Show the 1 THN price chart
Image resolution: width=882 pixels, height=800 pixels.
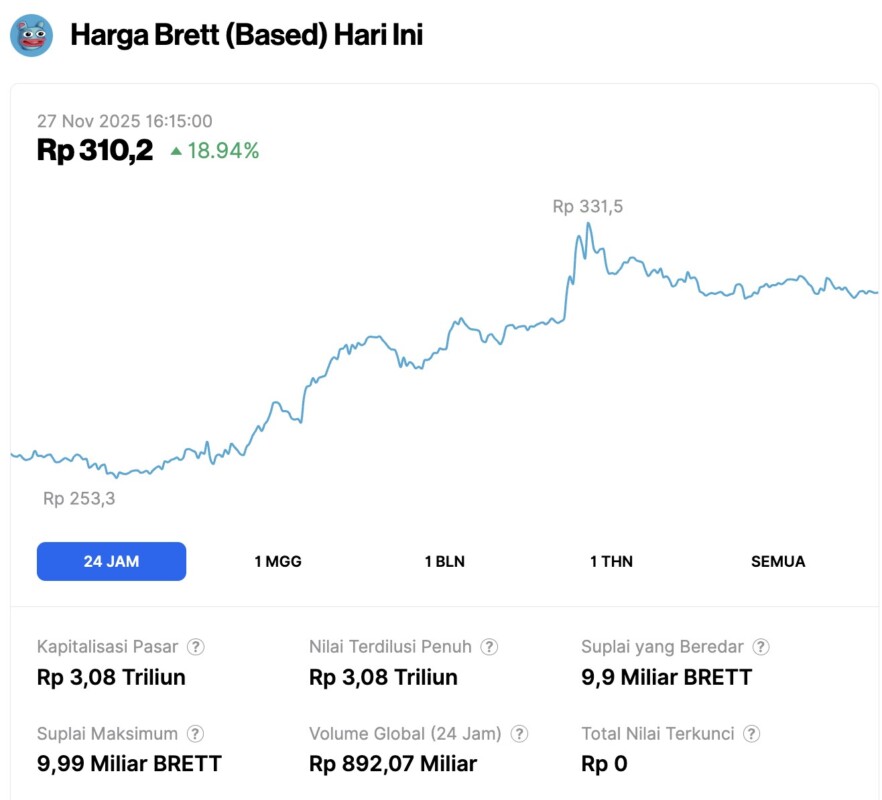point(611,561)
